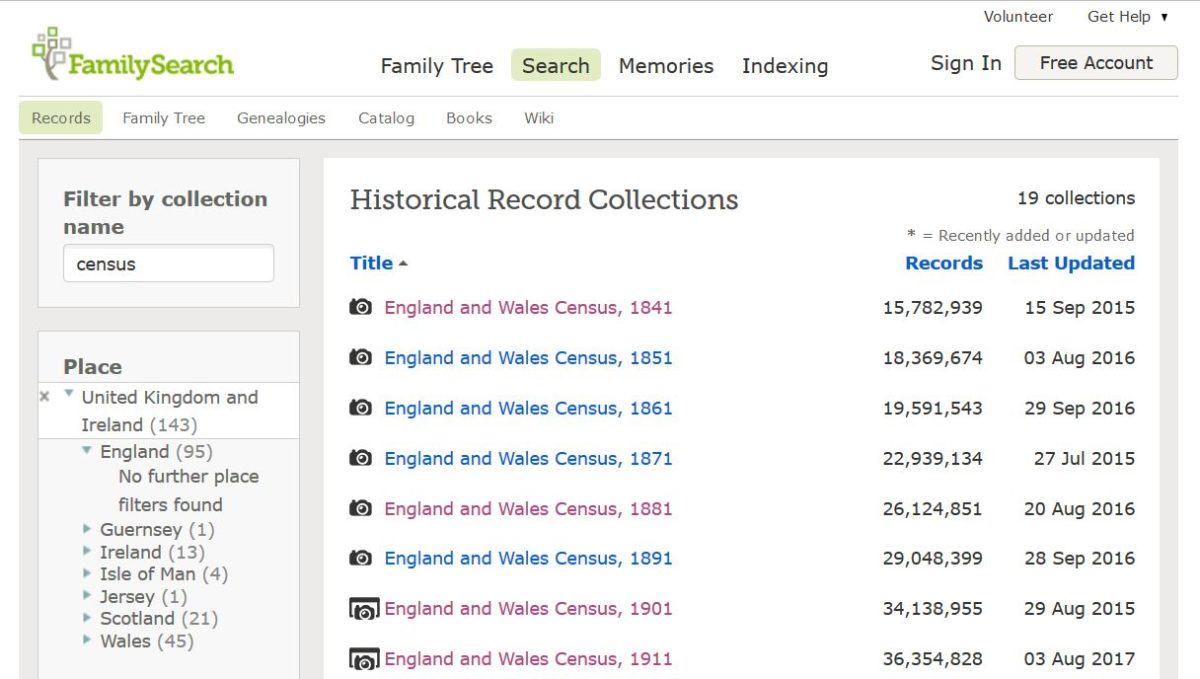The height and width of the screenshot is (679, 1200).
Task: Select the camera icon for the 1881 Census
Action: tap(360, 508)
